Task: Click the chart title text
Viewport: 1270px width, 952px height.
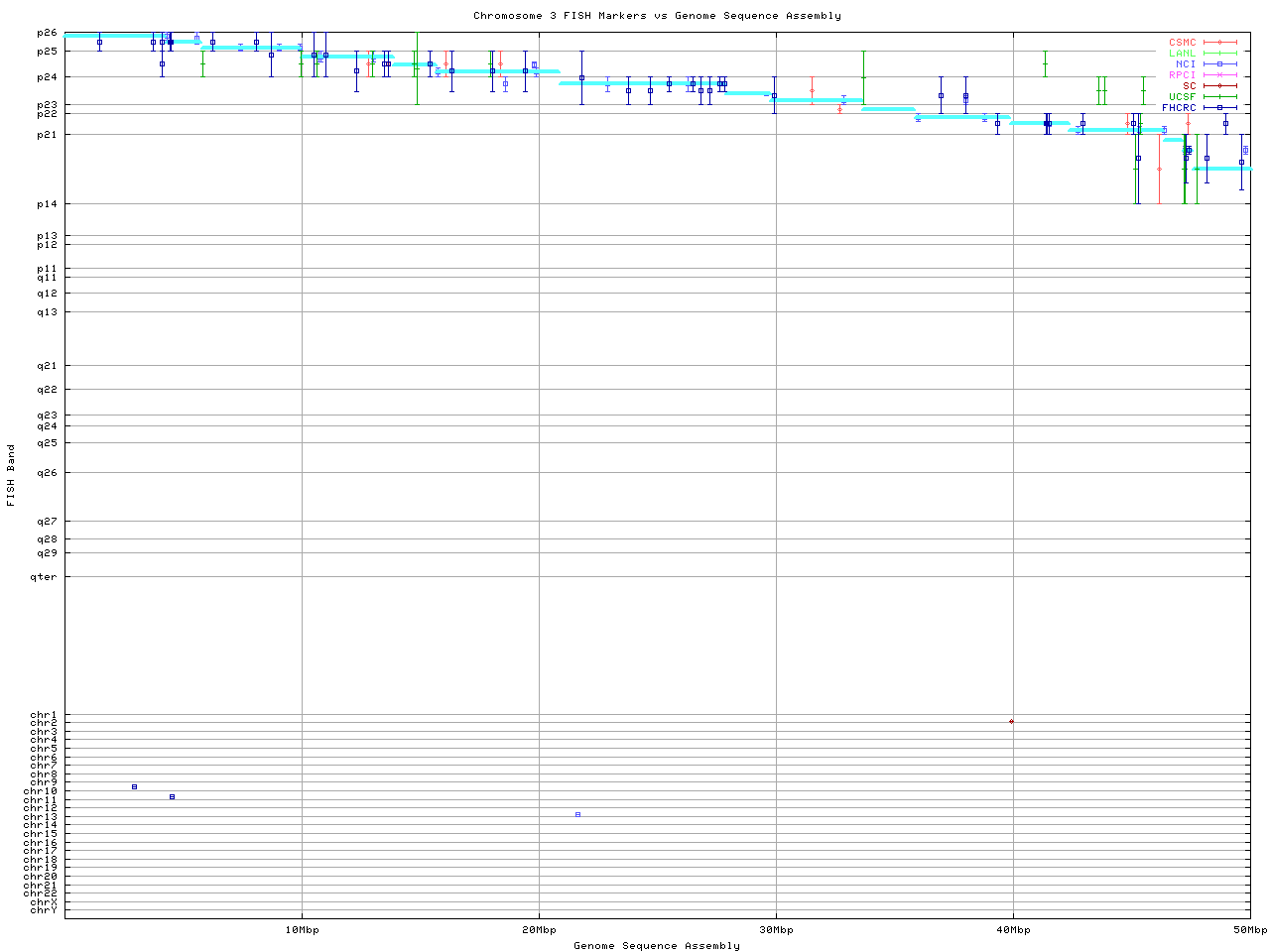Action: point(657,16)
